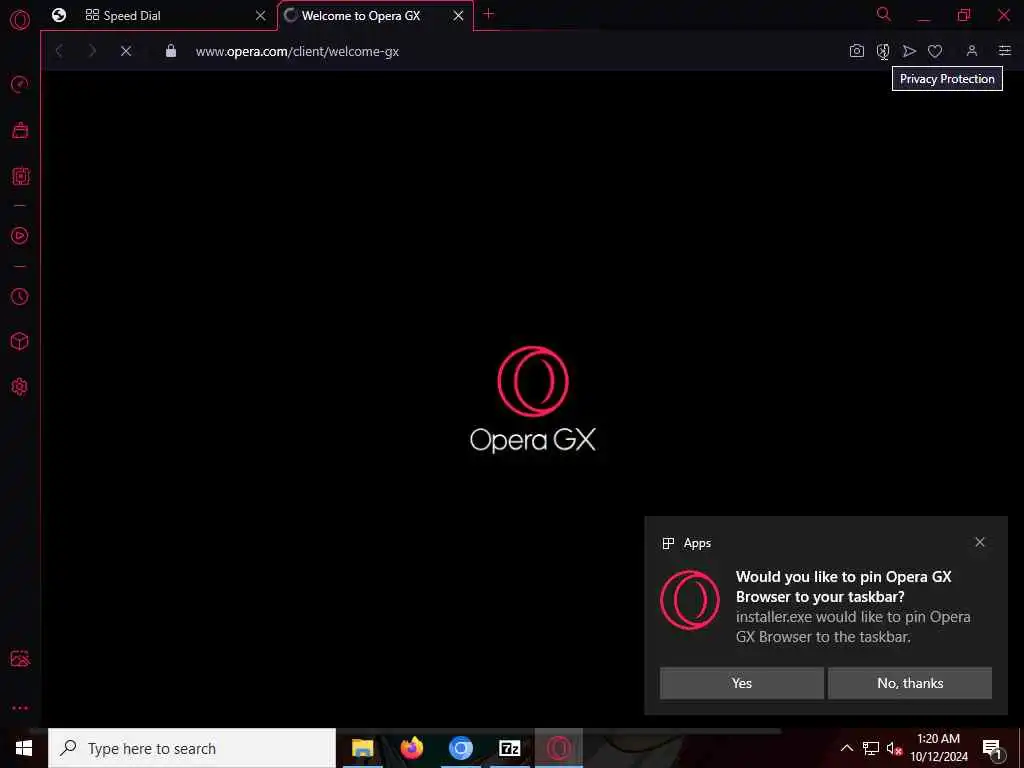Viewport: 1024px width, 768px height.
Task: Open the Player sidebar icon
Action: coord(20,236)
